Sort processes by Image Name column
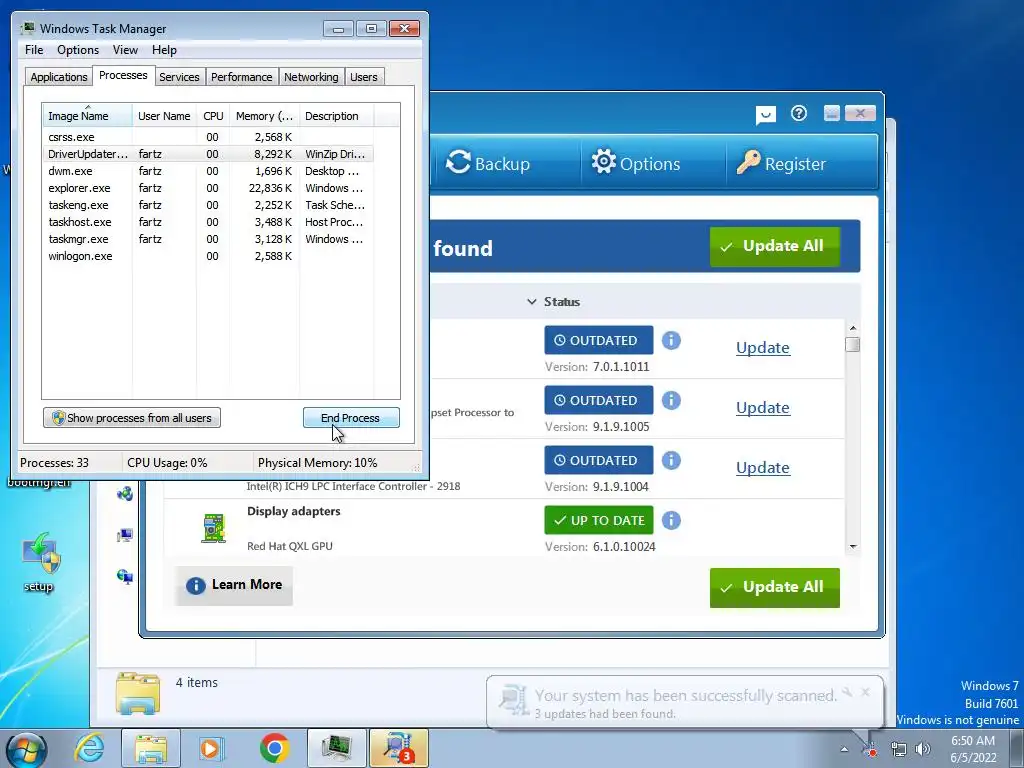This screenshot has width=1024, height=768. click(x=87, y=116)
